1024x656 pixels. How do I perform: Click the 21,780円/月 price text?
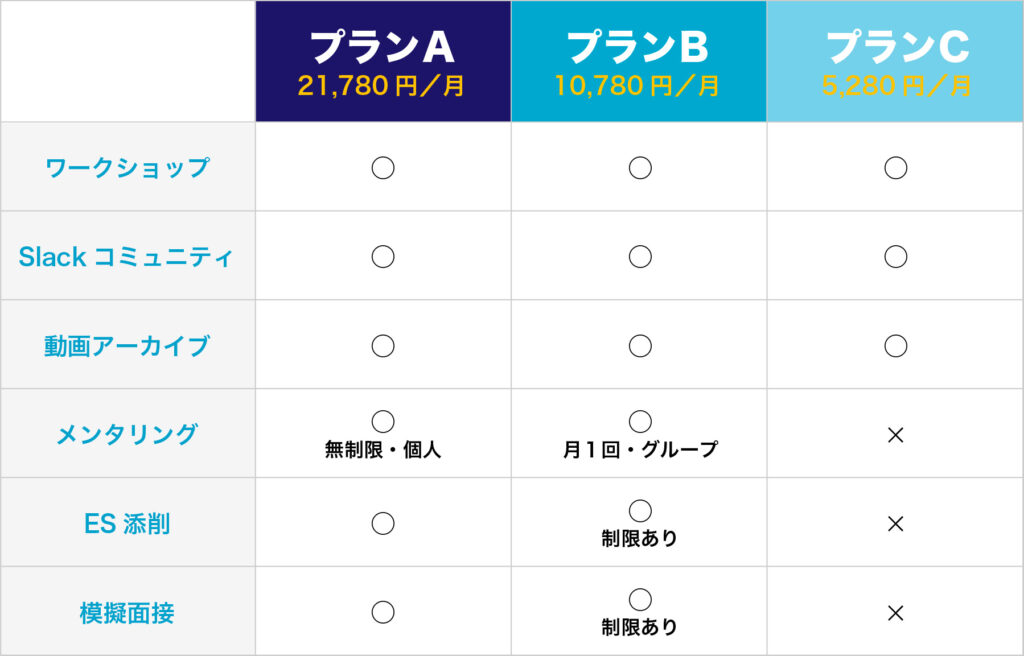pos(381,86)
